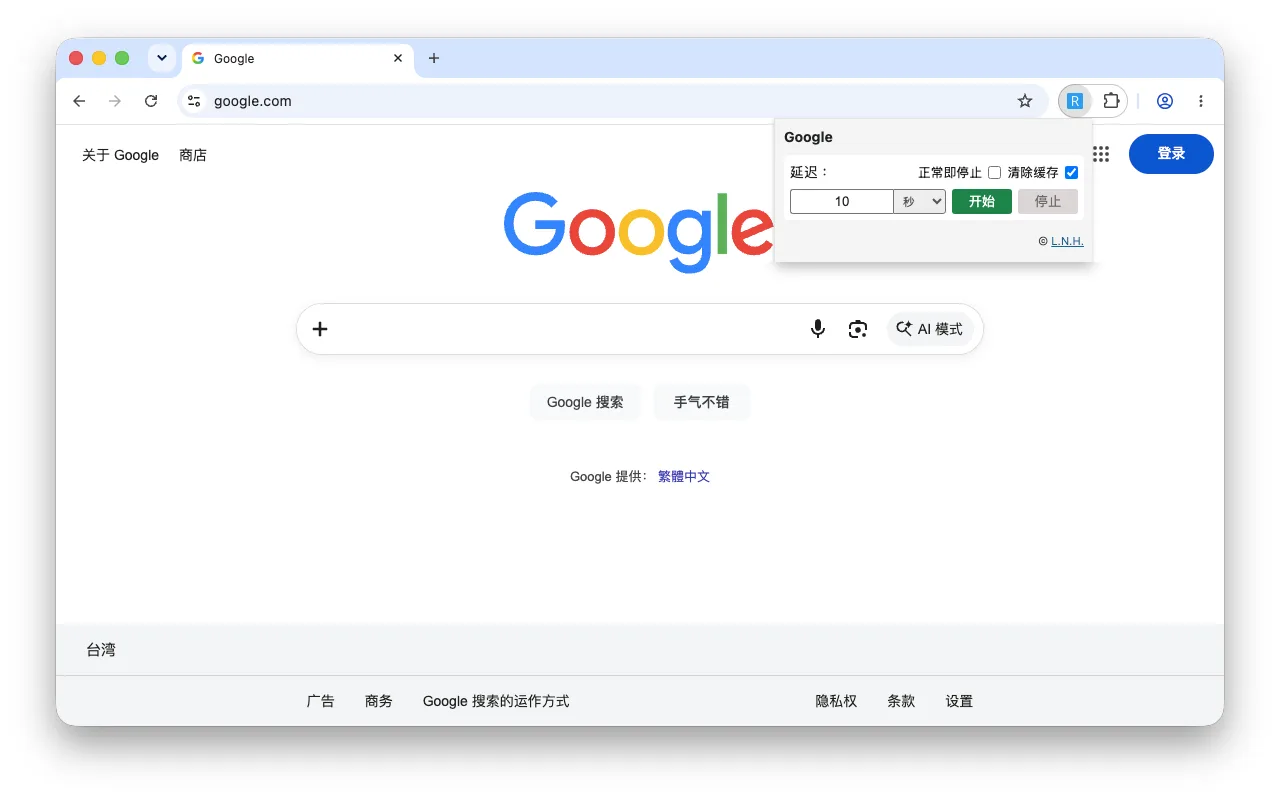
Task: Click the green 开始 button
Action: 982,202
